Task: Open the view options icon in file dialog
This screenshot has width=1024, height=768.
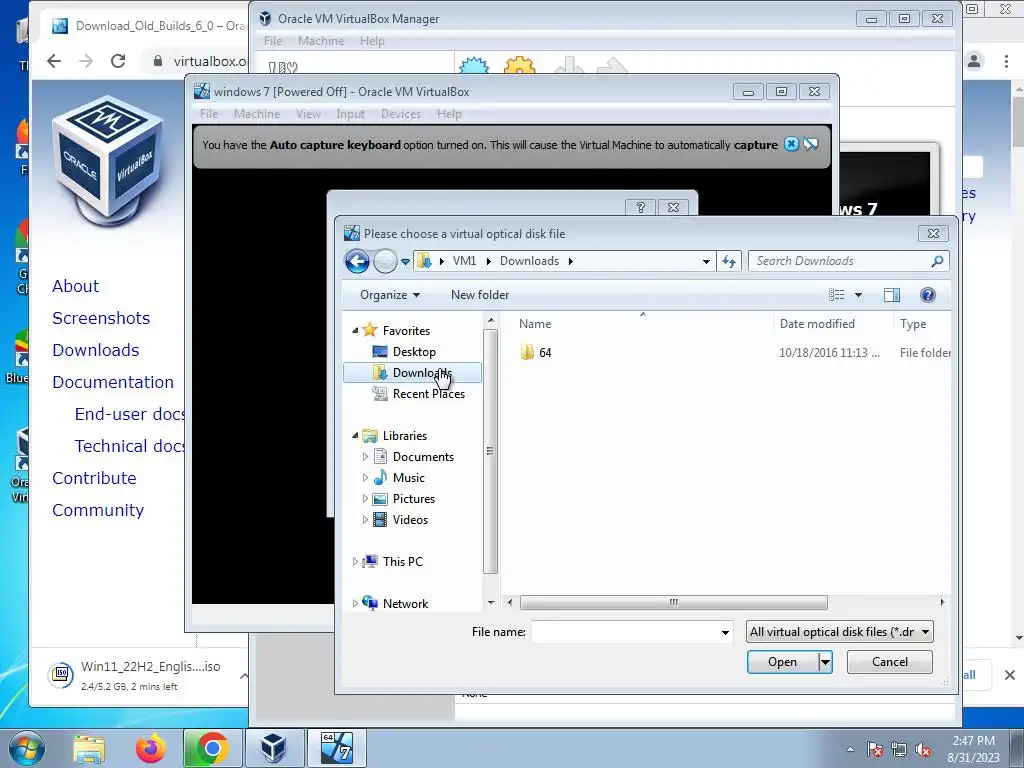Action: tap(837, 295)
